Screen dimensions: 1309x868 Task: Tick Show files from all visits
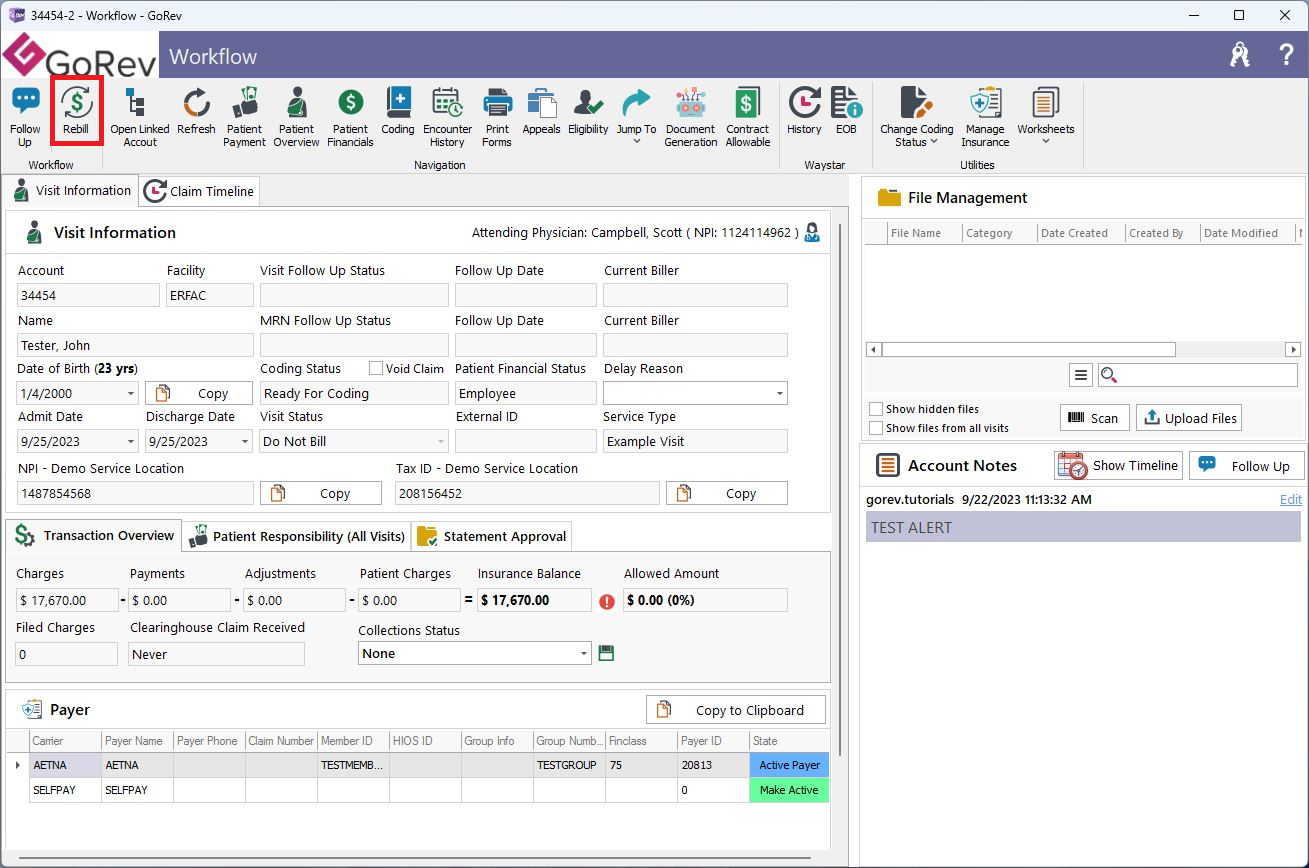tap(876, 428)
